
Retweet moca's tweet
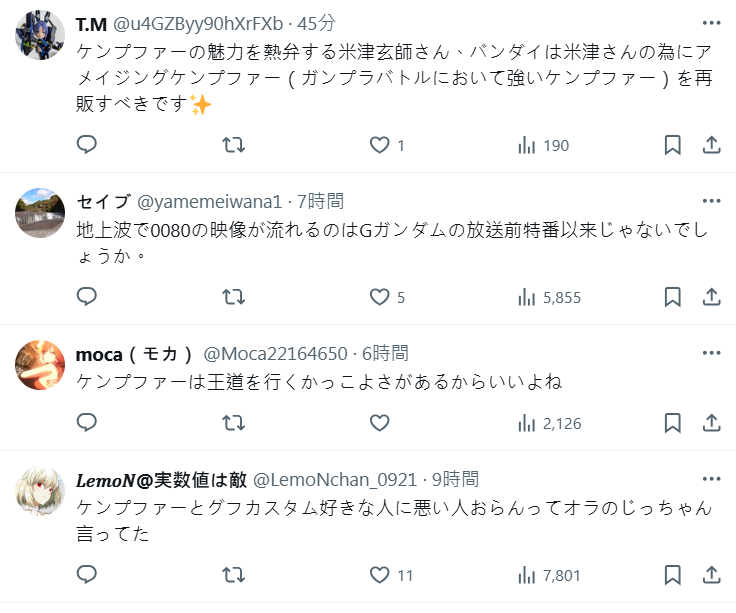tap(233, 423)
